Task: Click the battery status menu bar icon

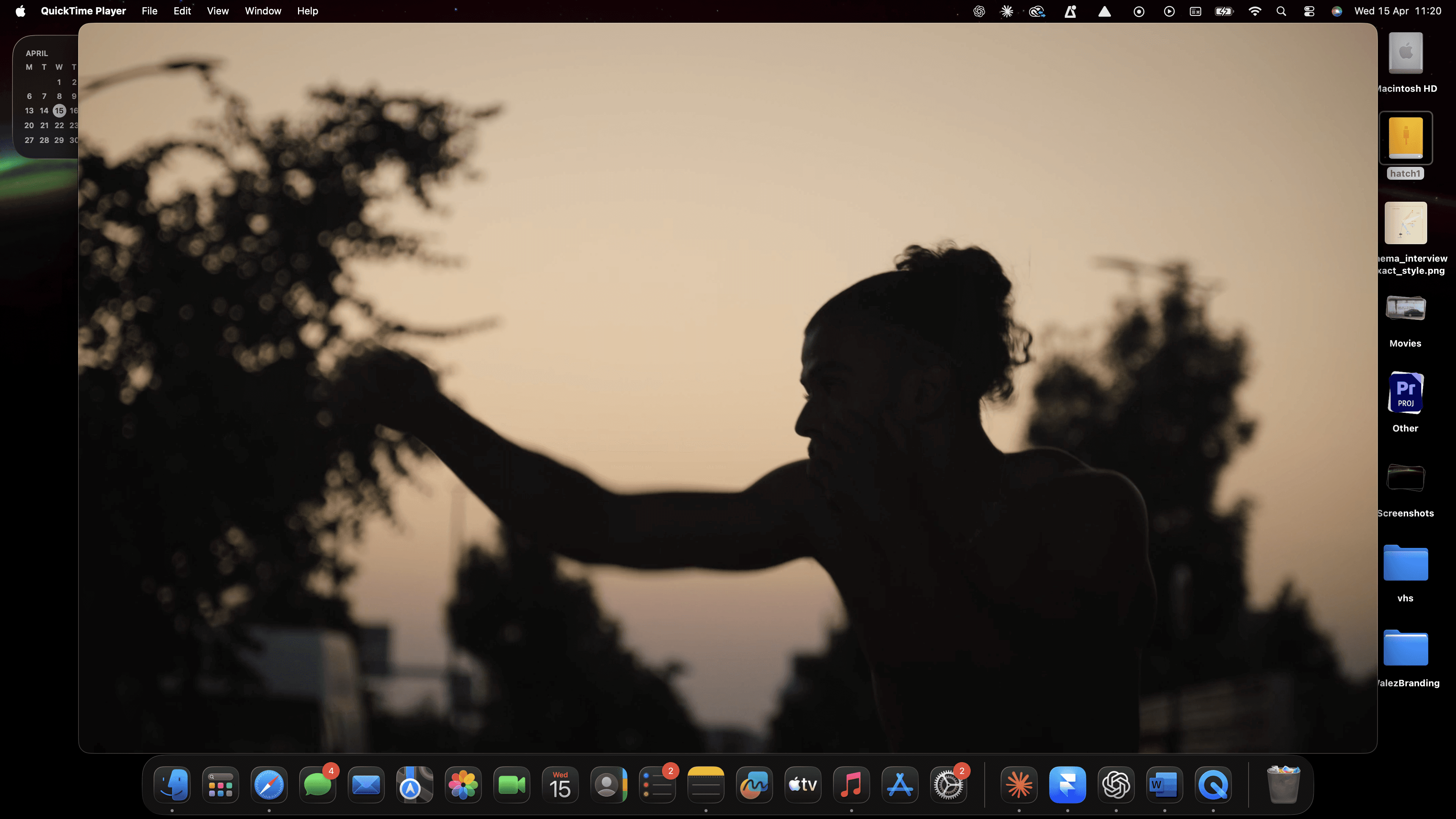Action: click(1224, 11)
